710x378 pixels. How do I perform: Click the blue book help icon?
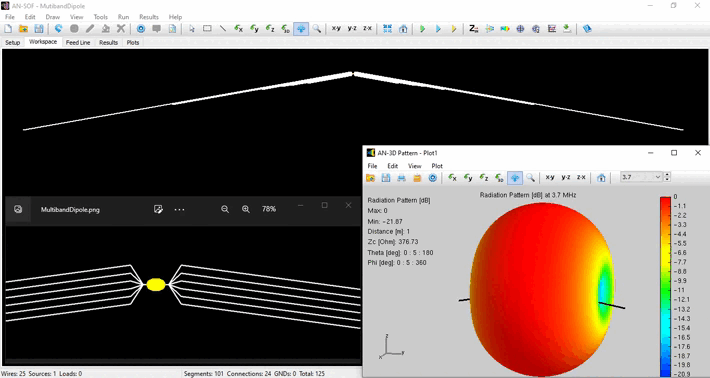pyautogui.click(x=587, y=29)
